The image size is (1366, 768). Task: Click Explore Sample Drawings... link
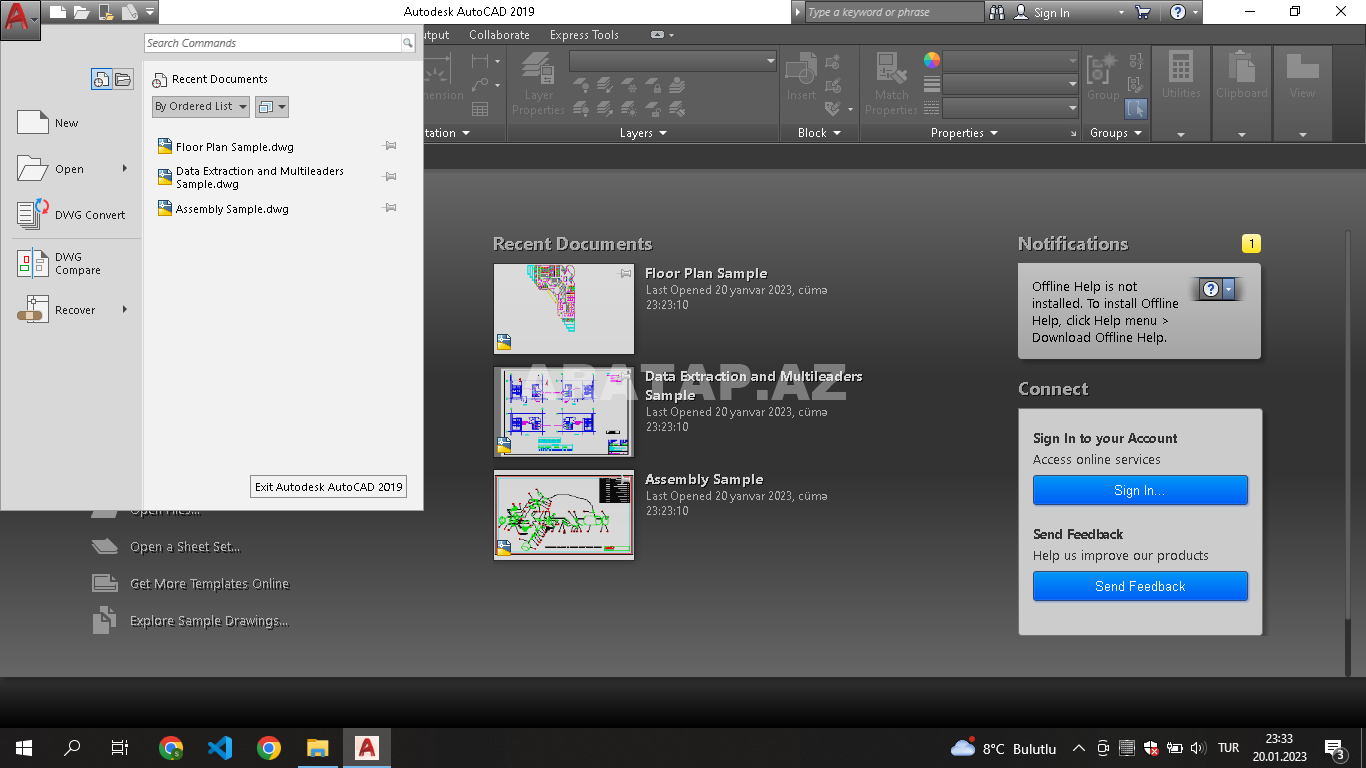click(209, 620)
